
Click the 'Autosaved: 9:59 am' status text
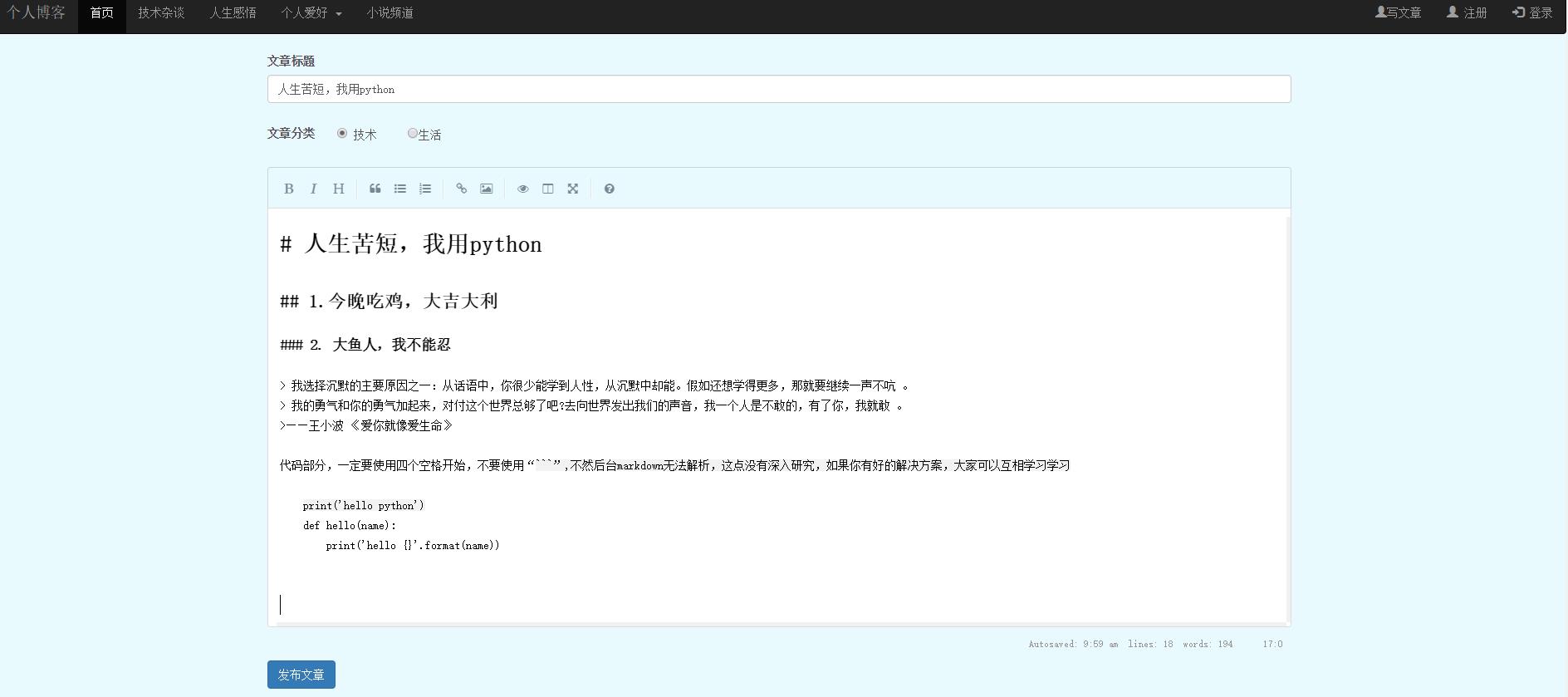coord(1073,644)
